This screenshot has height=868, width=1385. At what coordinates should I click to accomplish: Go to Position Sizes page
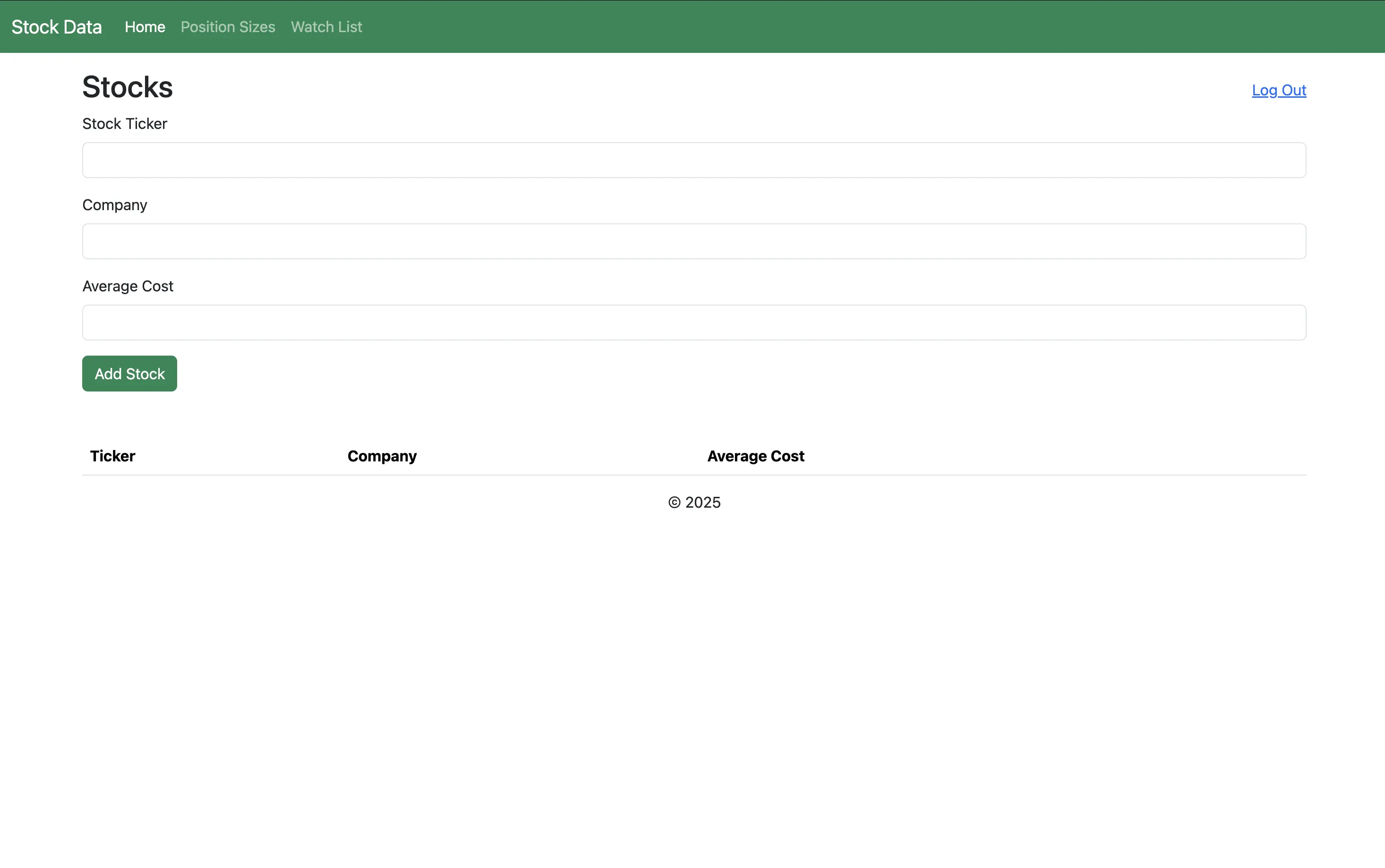tap(228, 27)
